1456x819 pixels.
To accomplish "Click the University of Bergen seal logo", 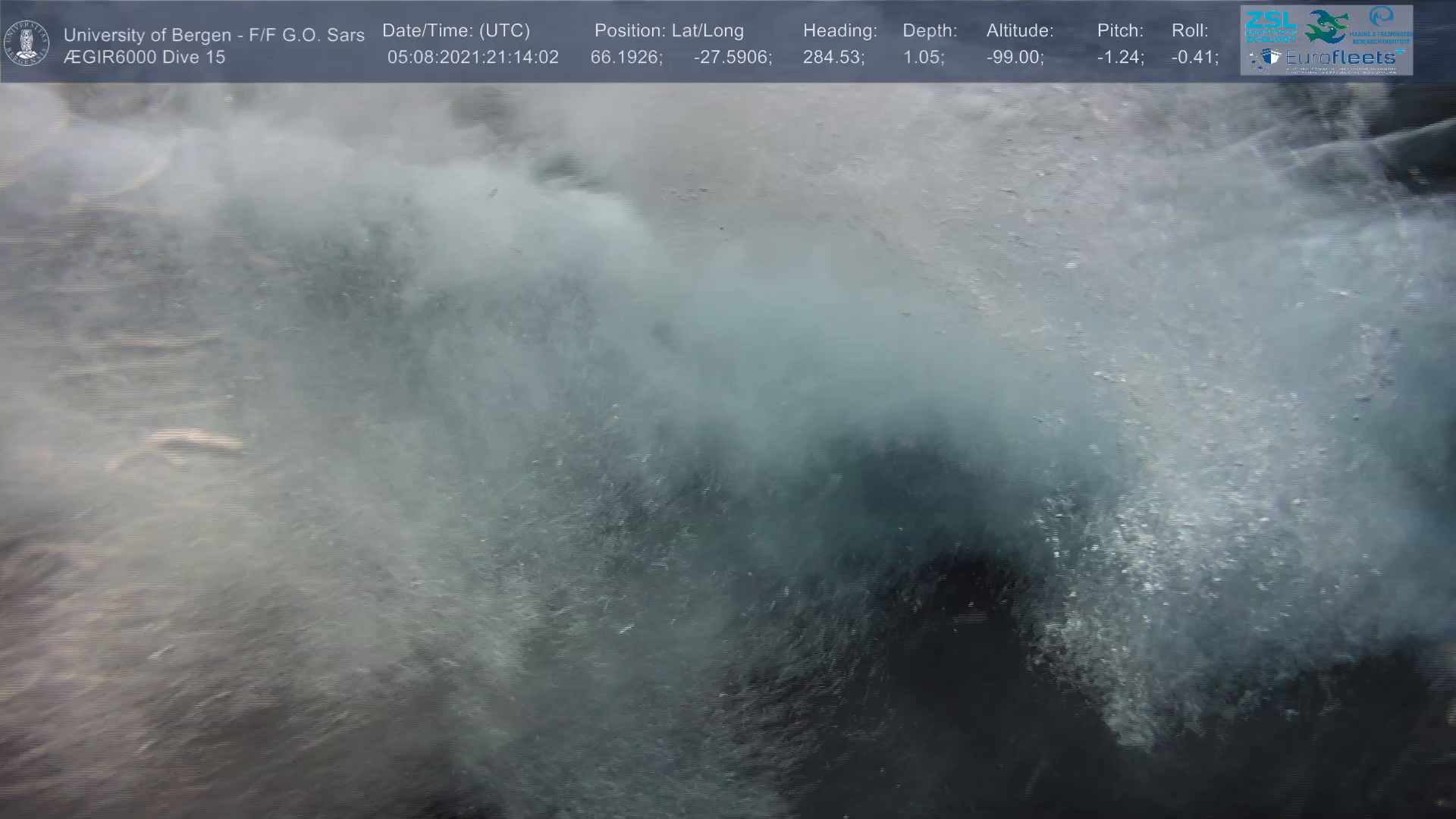I will [x=27, y=42].
